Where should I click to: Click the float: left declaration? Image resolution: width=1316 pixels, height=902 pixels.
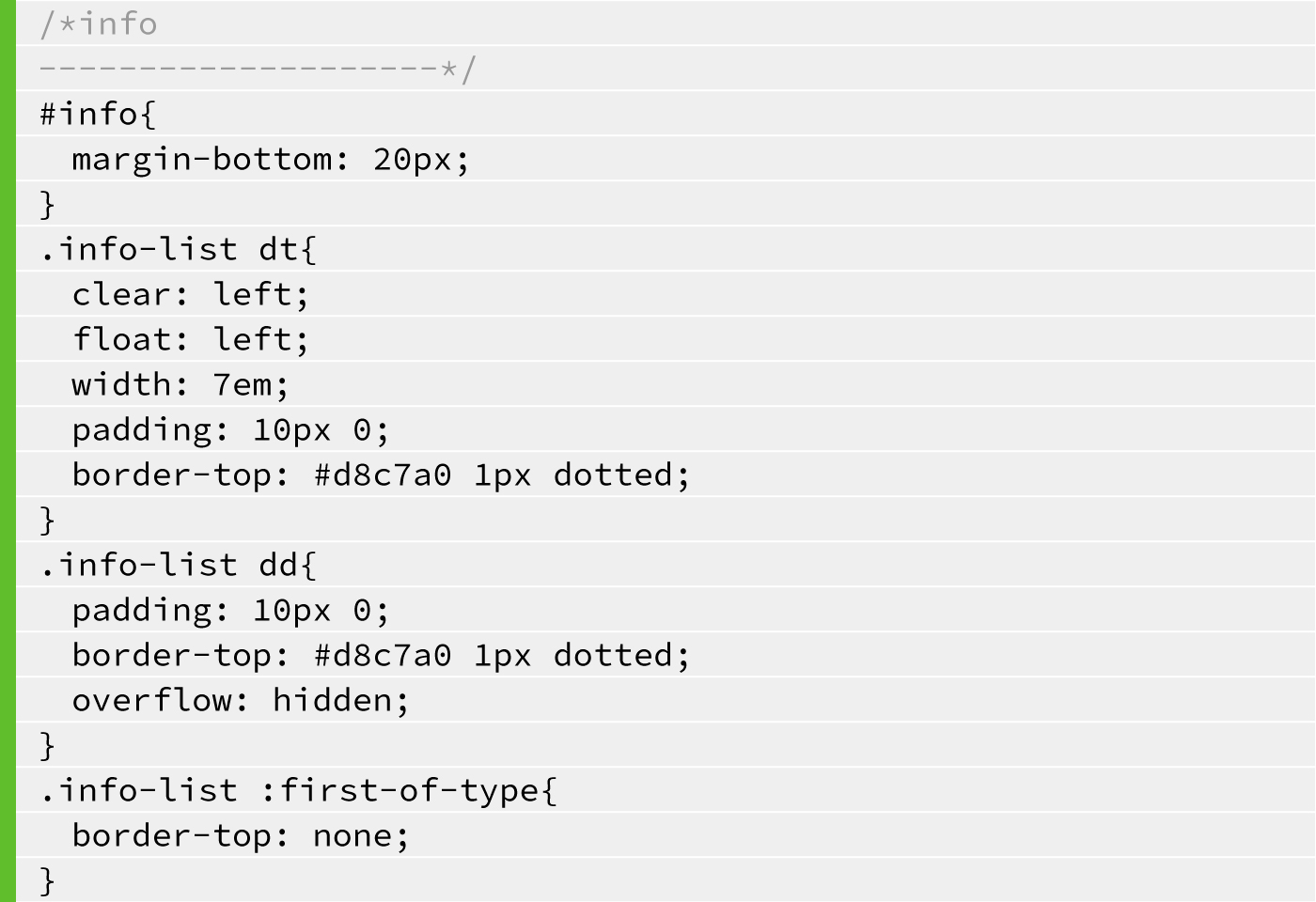pyautogui.click(x=190, y=339)
